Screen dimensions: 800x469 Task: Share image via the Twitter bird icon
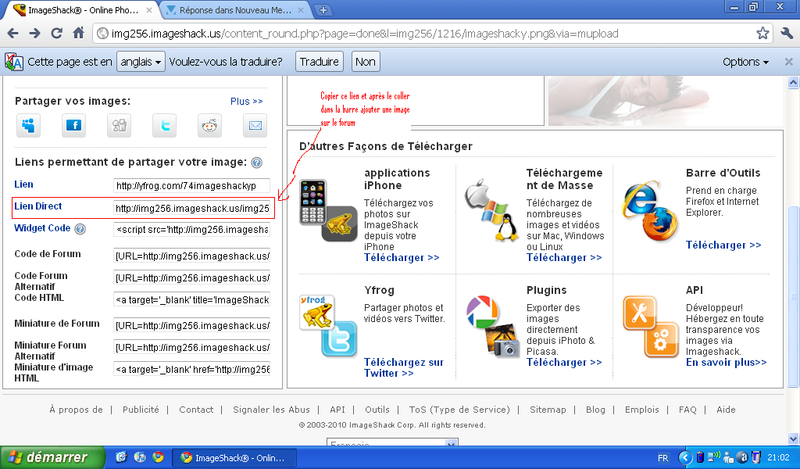pos(164,125)
